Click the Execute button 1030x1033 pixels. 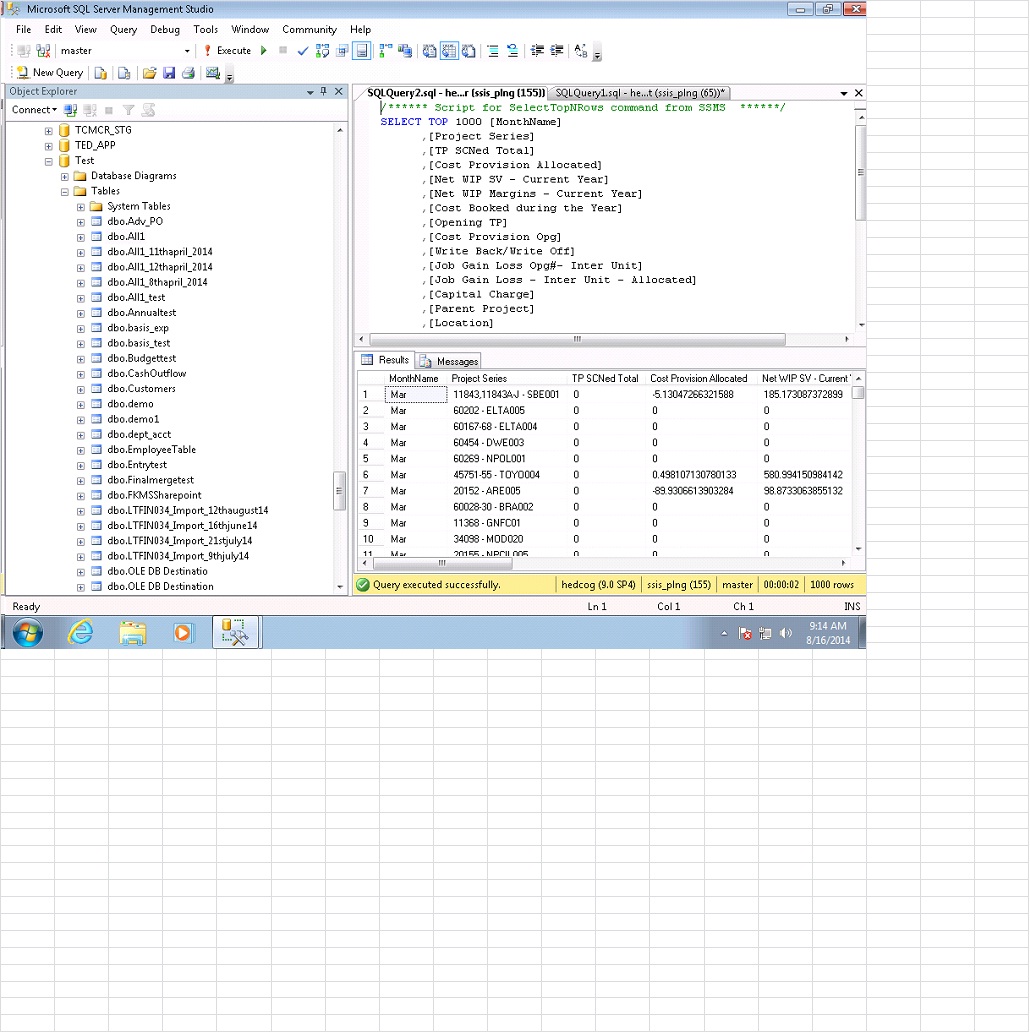tap(227, 51)
